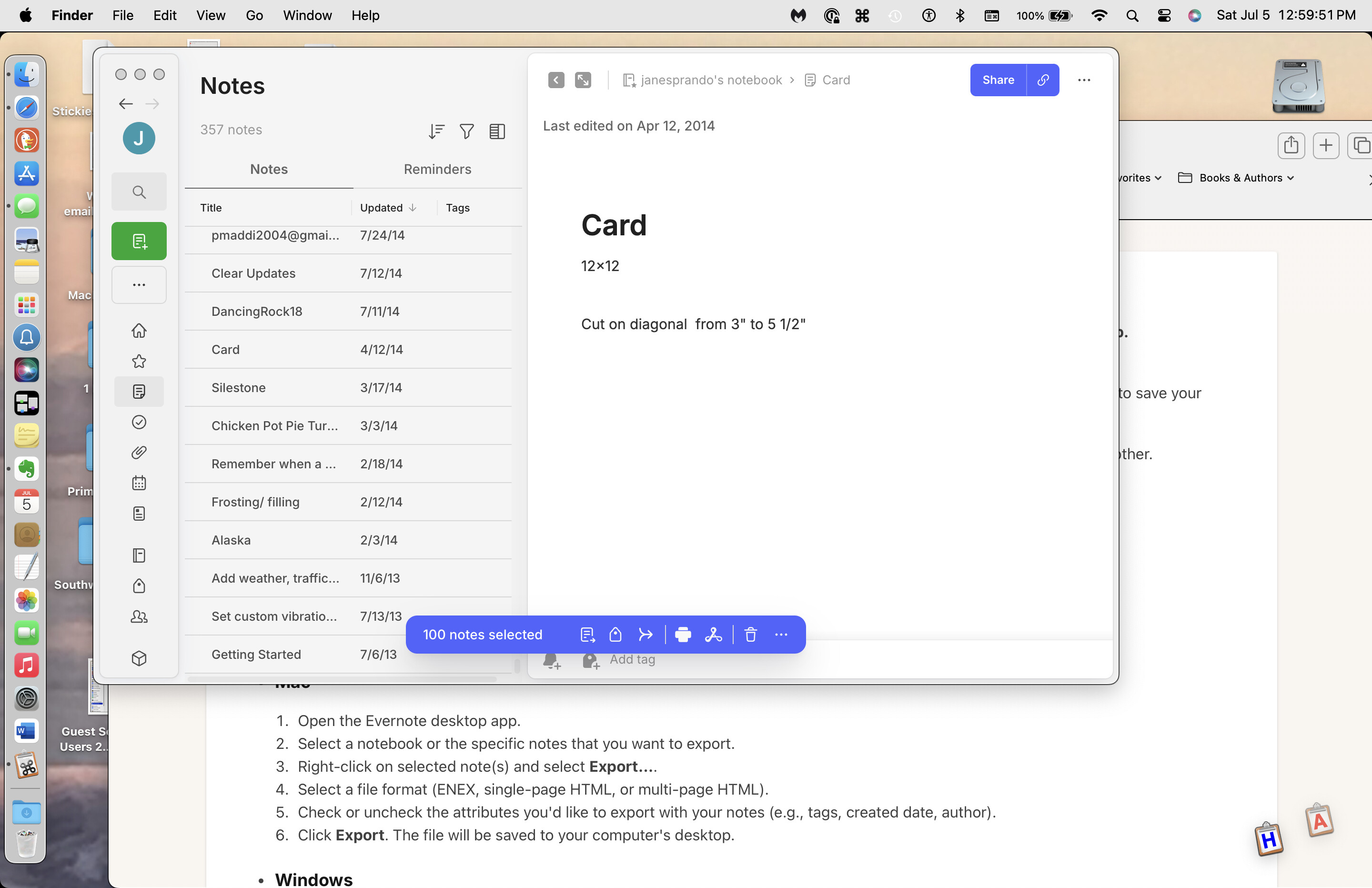The image size is (1372, 888).
Task: Click the blue Share button
Action: coord(998,80)
